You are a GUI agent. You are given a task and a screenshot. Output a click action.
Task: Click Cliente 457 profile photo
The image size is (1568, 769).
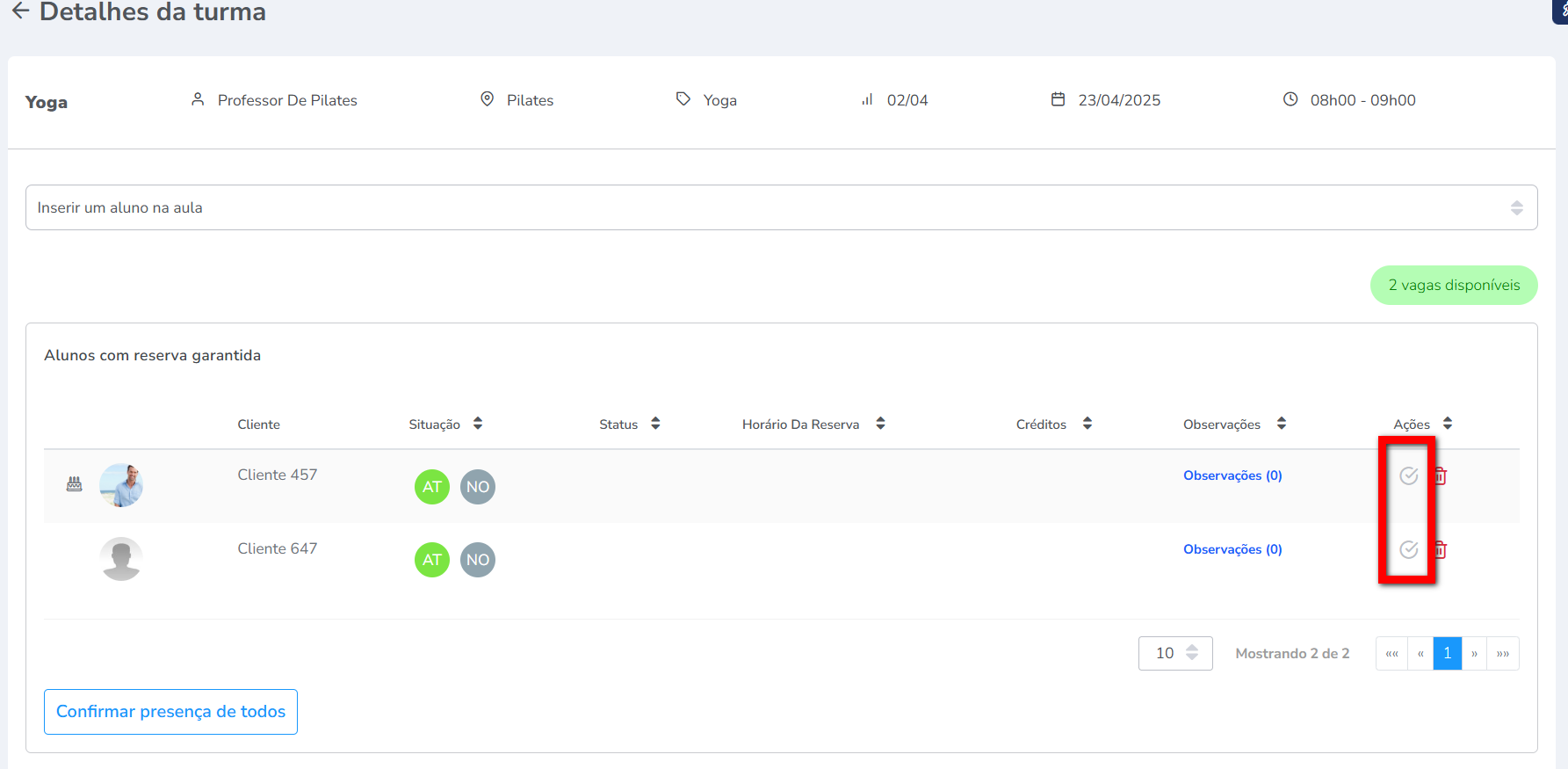coord(121,485)
